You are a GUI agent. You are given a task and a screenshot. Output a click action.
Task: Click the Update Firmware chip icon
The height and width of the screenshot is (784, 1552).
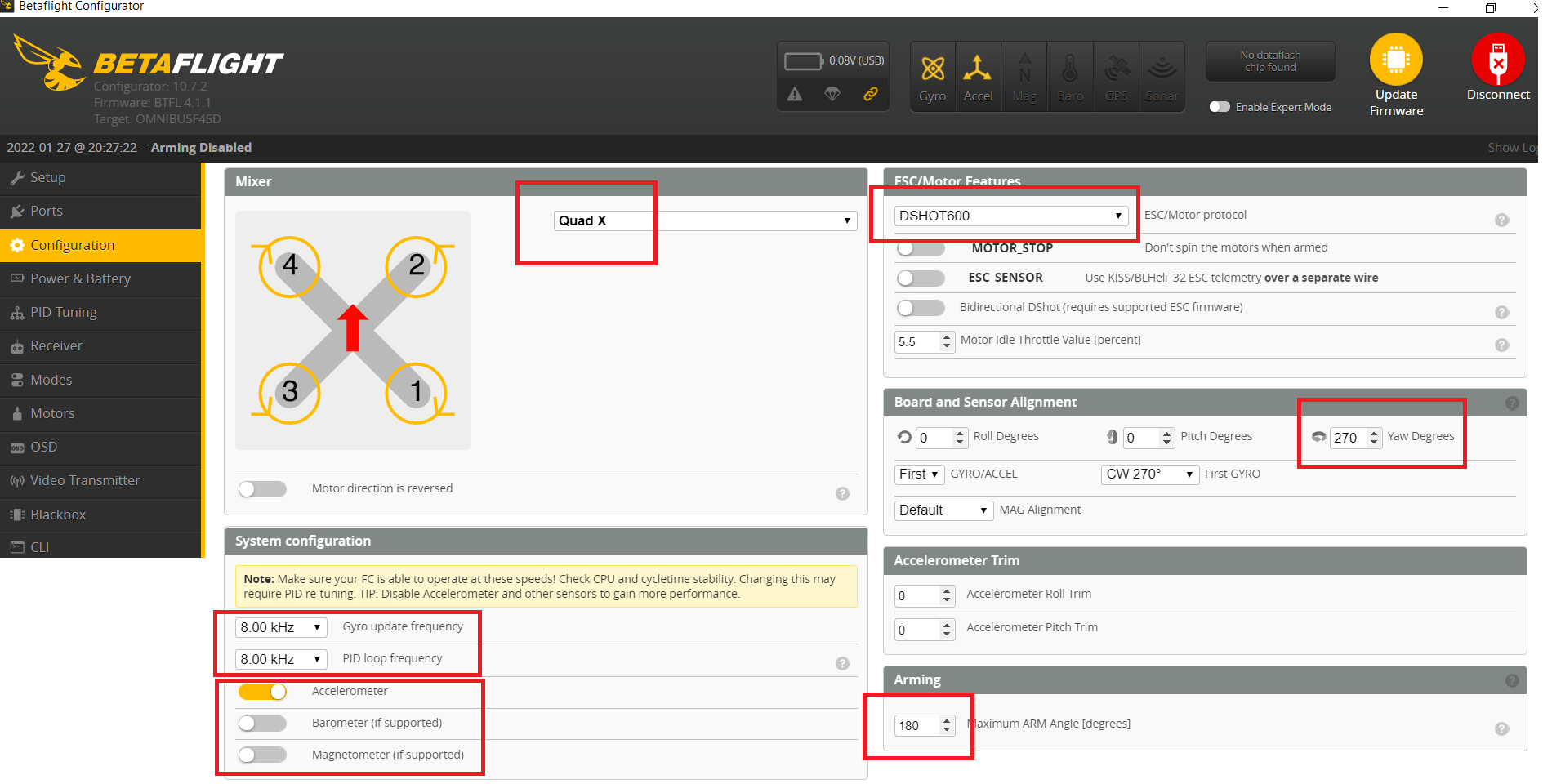pos(1396,59)
